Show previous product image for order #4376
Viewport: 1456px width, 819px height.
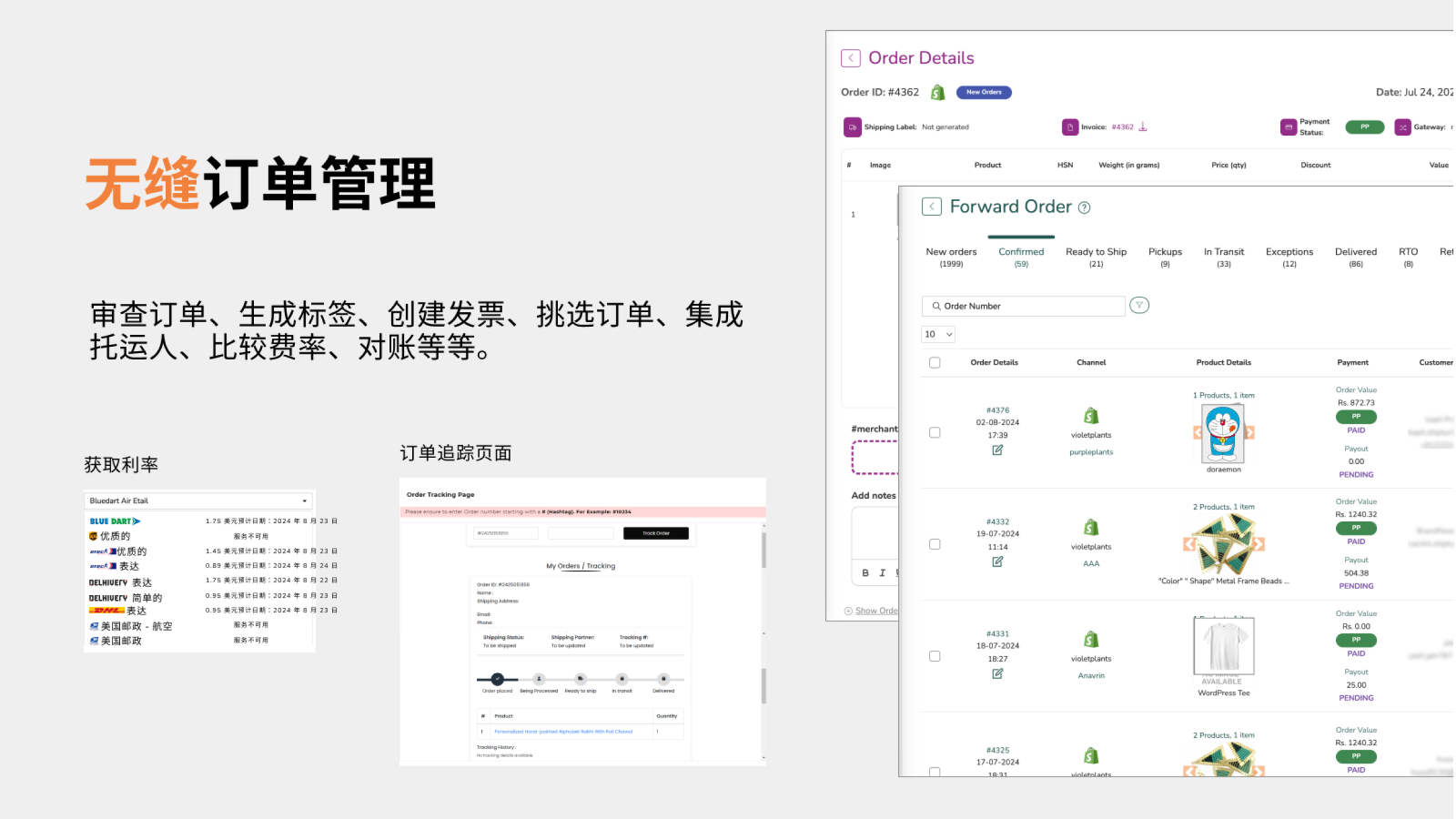(1198, 433)
